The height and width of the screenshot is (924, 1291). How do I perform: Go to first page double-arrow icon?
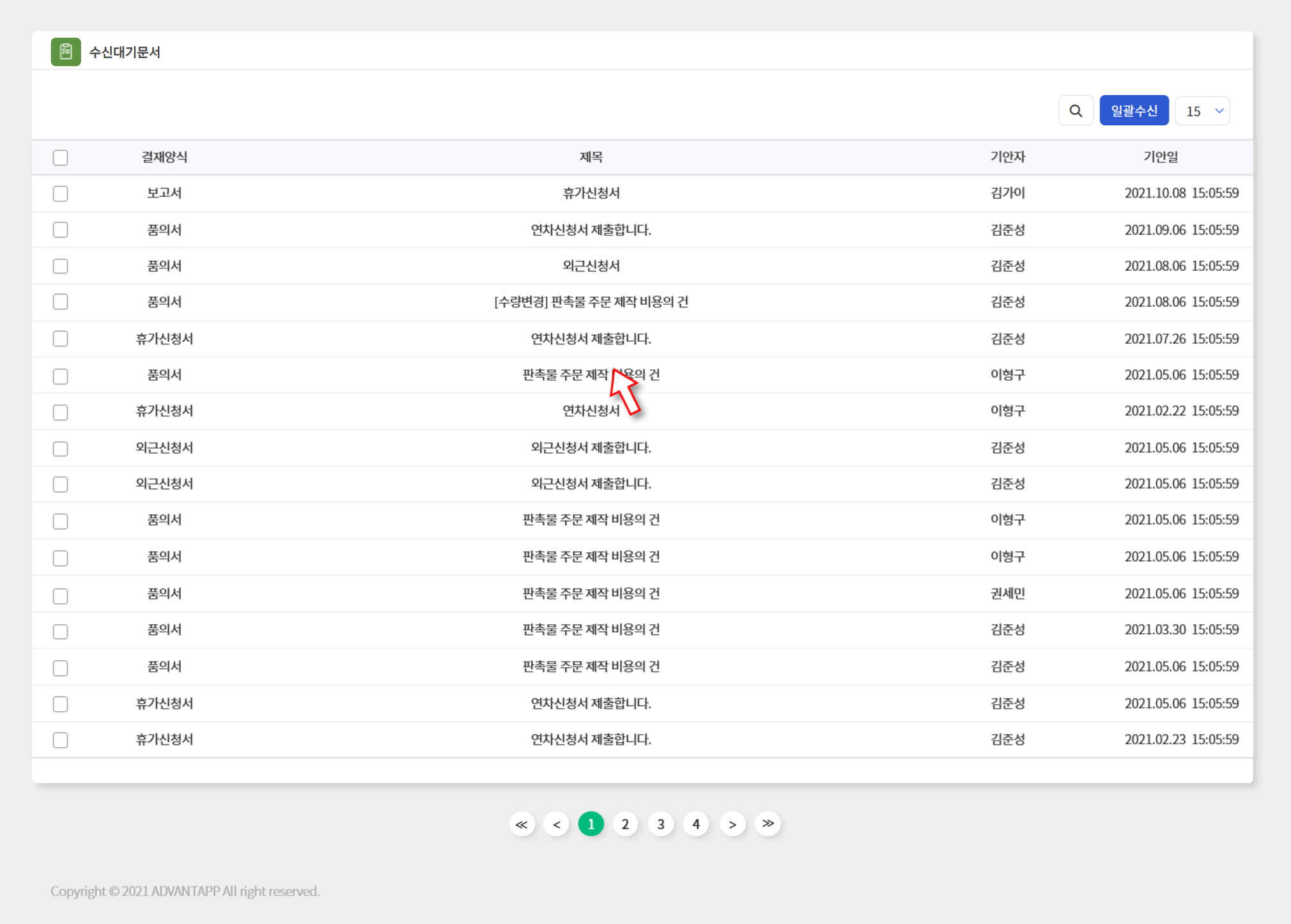coord(522,824)
